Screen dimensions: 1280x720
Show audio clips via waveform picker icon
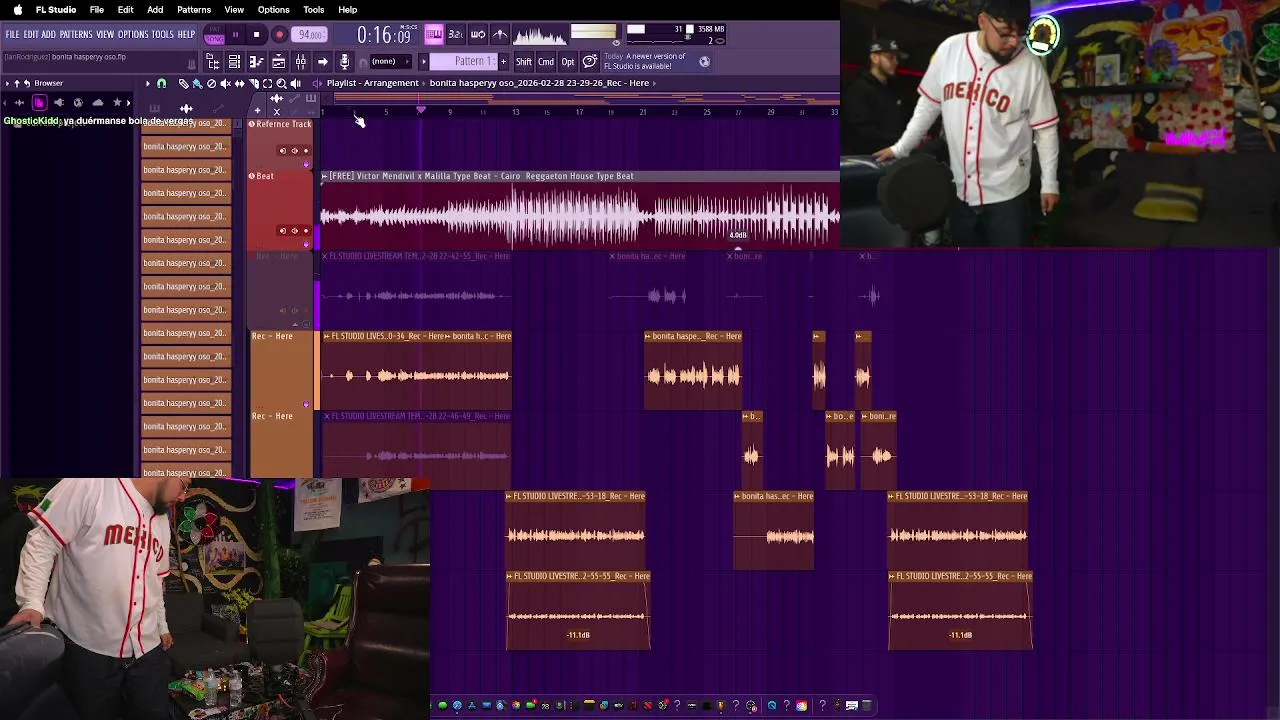186,109
